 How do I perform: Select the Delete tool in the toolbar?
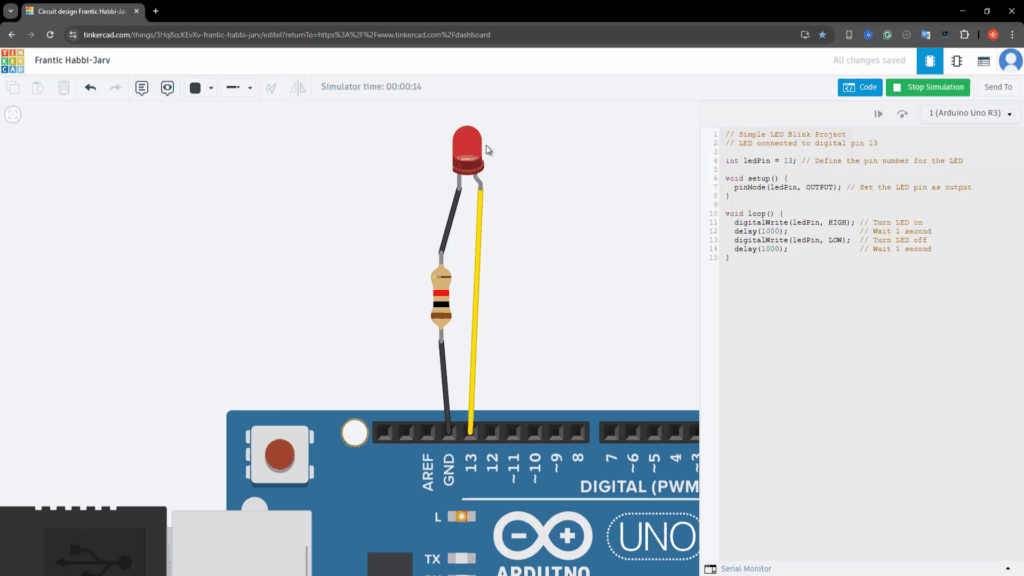[63, 87]
